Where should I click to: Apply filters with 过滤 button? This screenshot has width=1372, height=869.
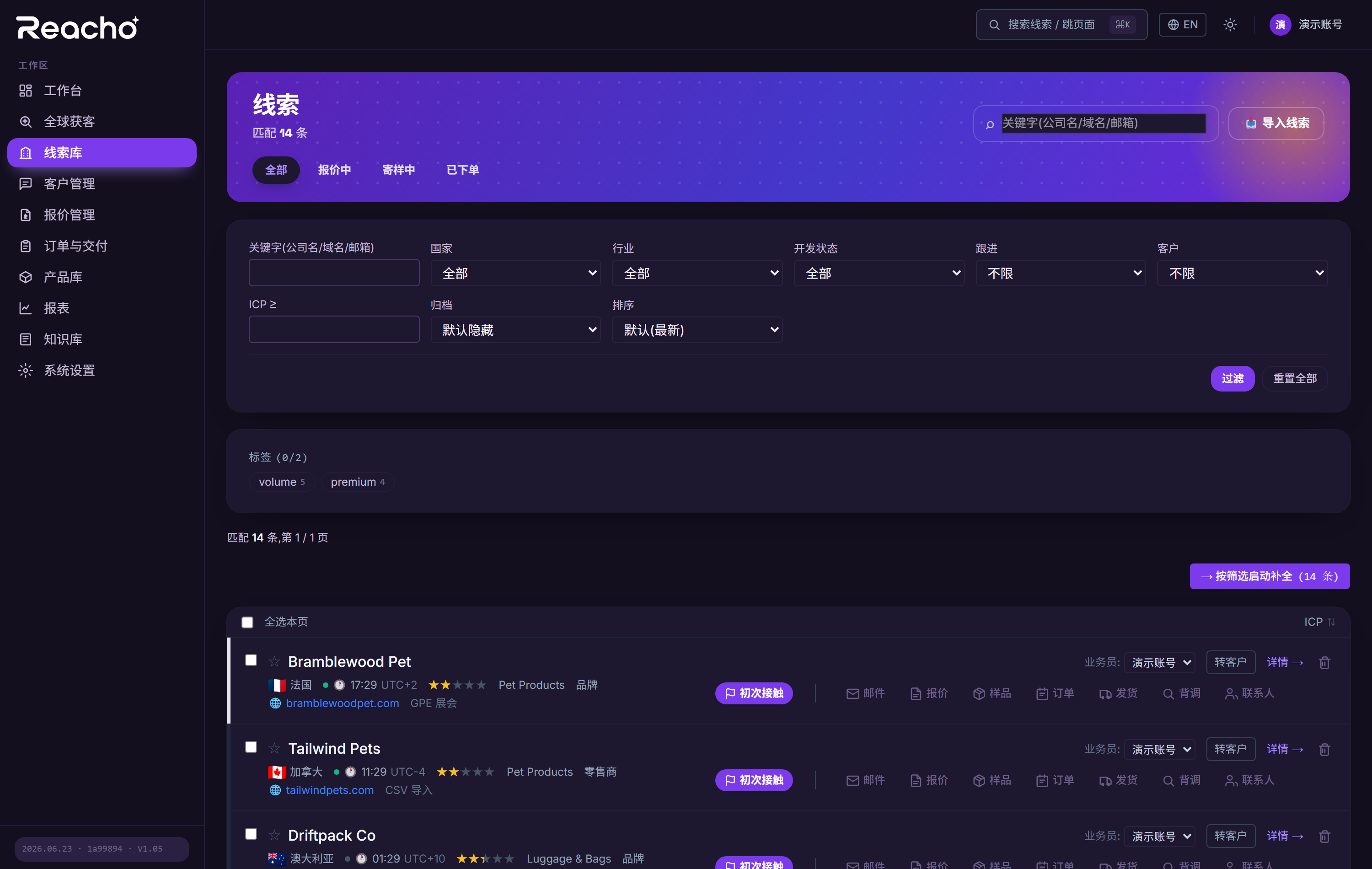point(1233,378)
